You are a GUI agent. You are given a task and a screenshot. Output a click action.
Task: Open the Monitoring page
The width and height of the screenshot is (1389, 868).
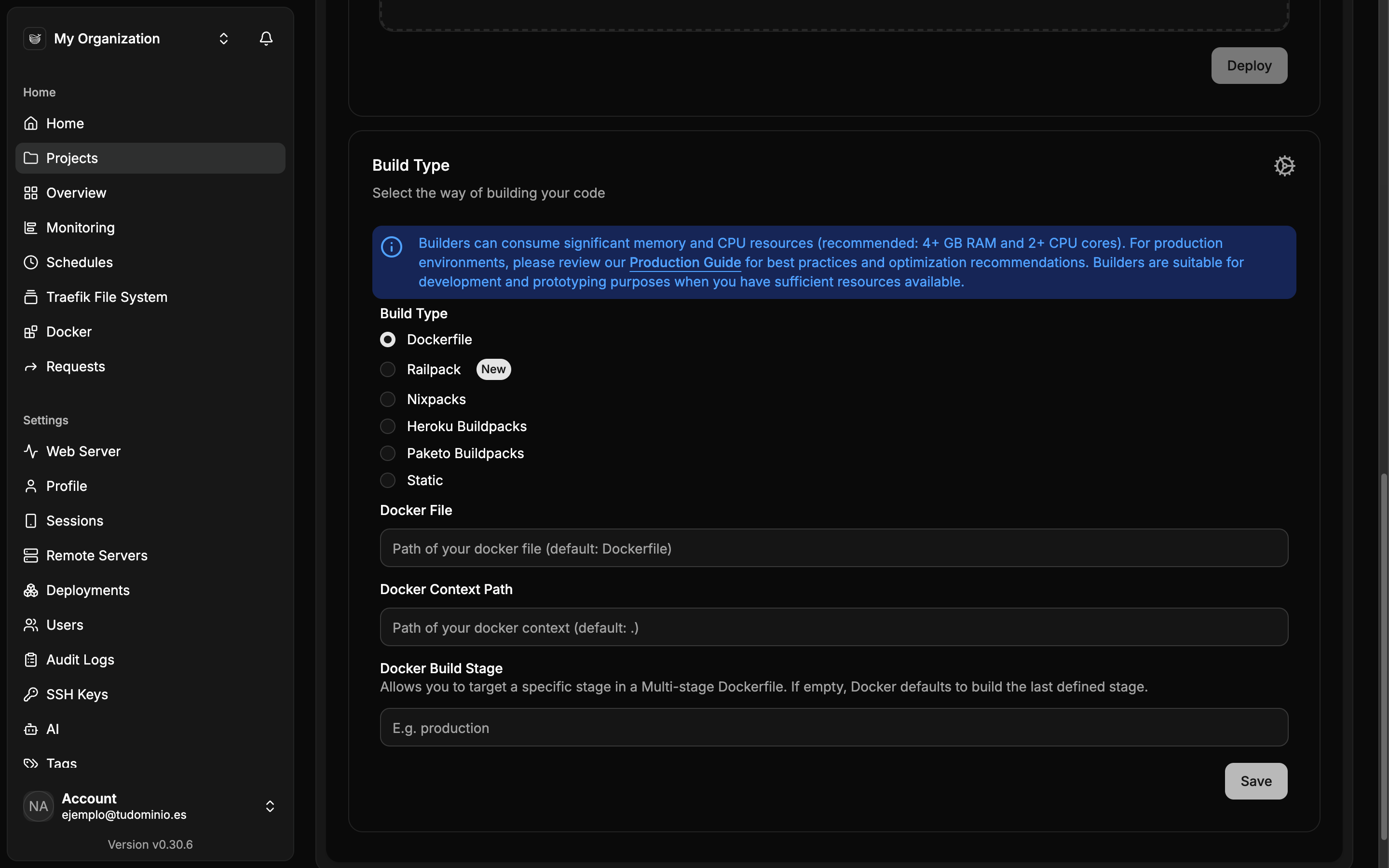pos(150,227)
